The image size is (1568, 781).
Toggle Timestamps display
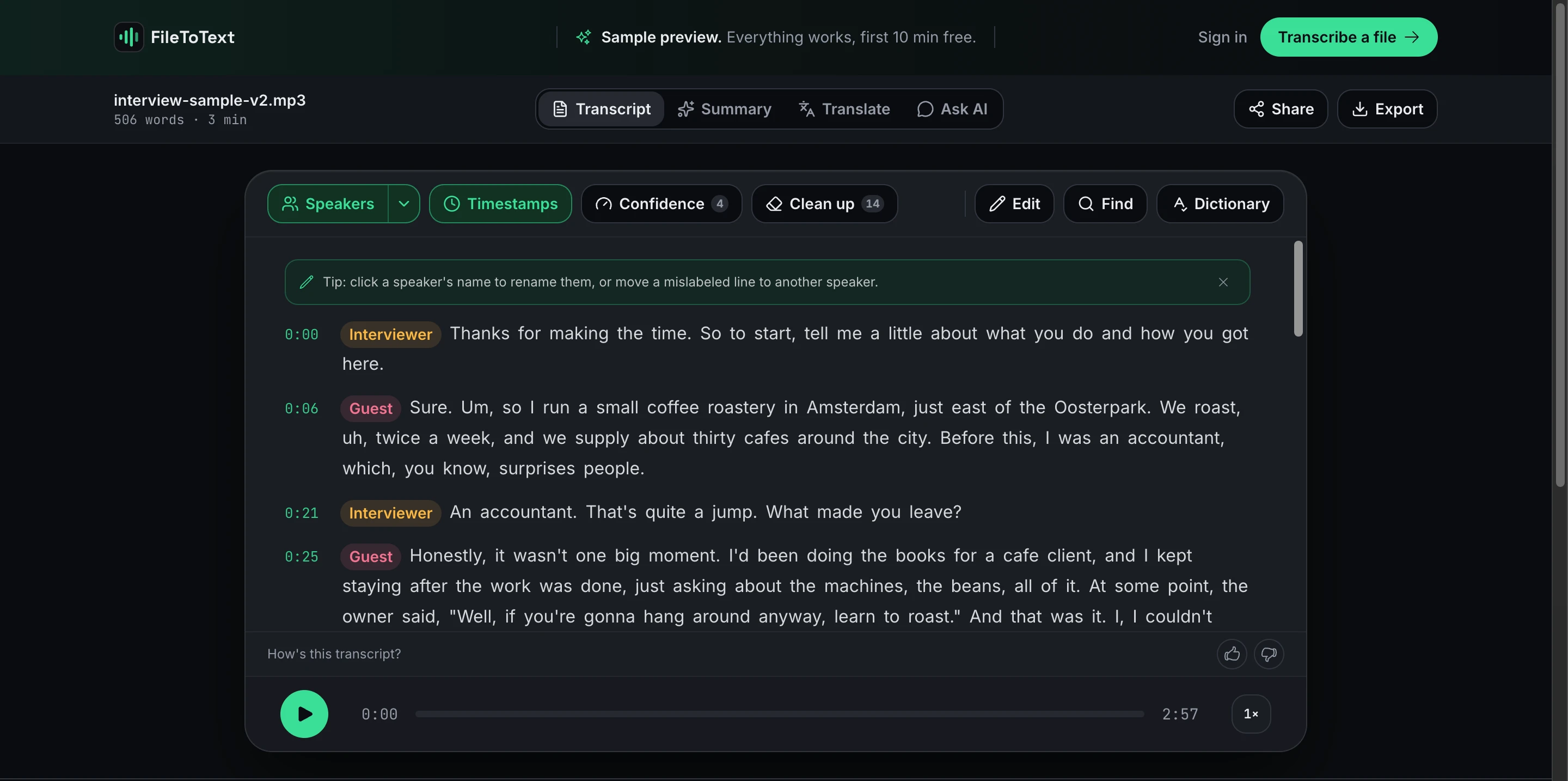500,203
